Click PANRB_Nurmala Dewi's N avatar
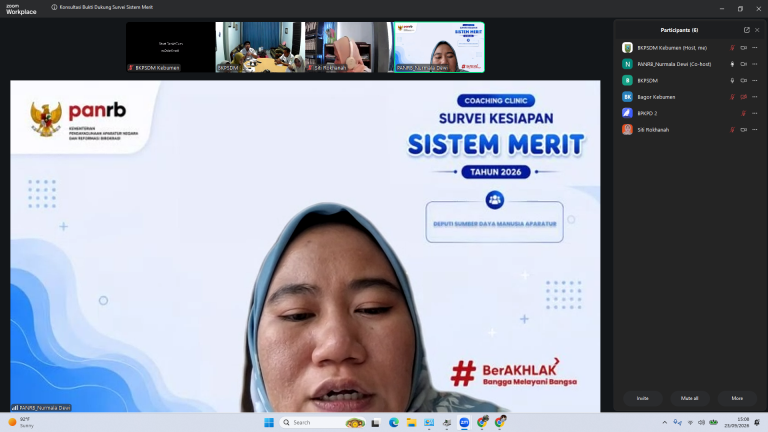 [627, 64]
